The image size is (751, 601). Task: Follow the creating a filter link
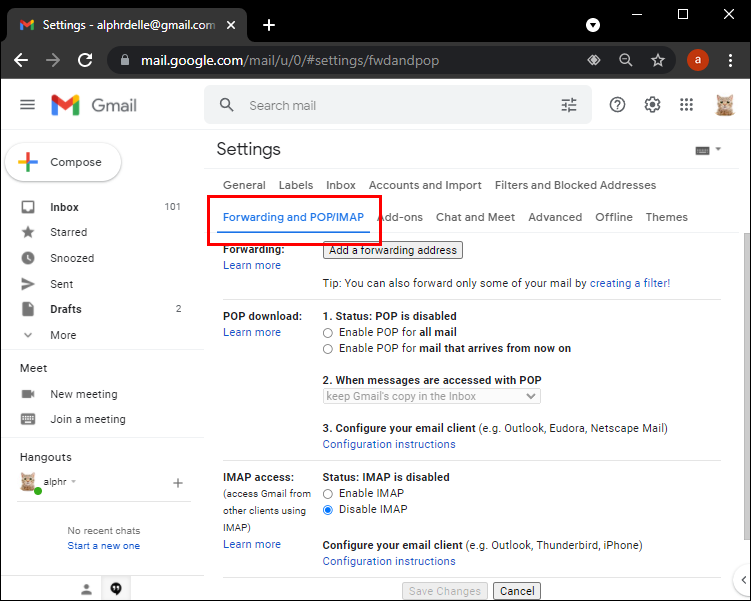coord(629,283)
